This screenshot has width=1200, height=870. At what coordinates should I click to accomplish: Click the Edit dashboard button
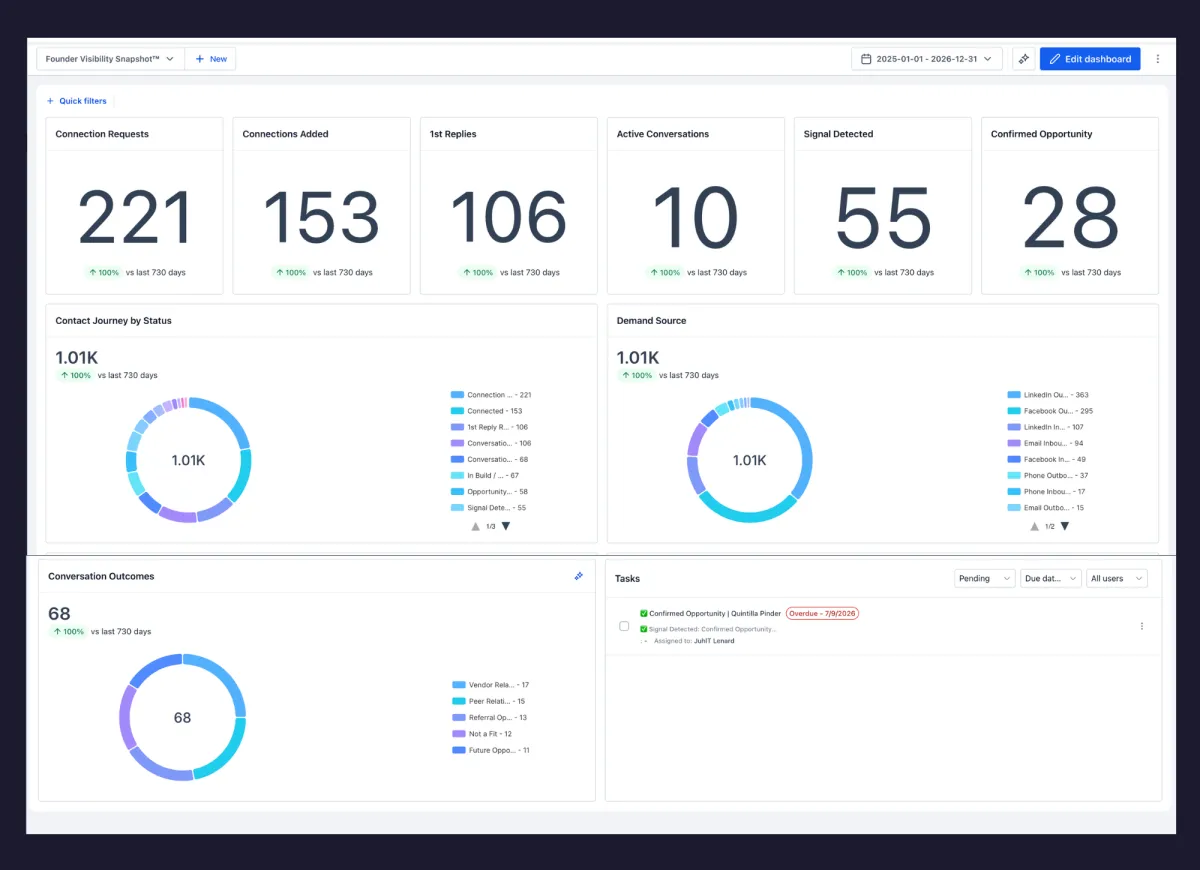[1090, 59]
